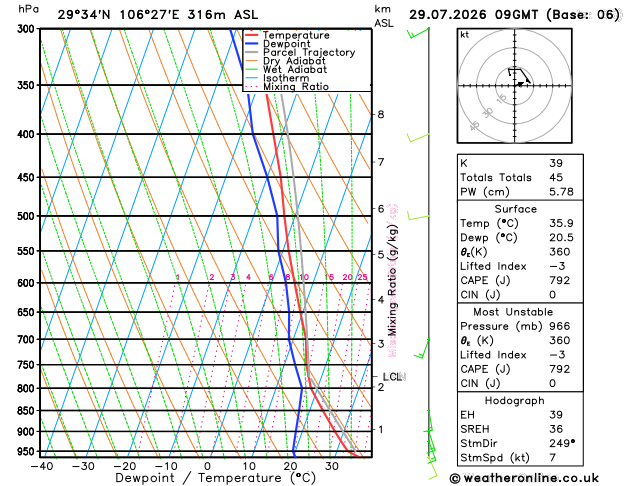The height and width of the screenshot is (486, 629).
Task: Click the StmDir value 249°
Action: (562, 443)
